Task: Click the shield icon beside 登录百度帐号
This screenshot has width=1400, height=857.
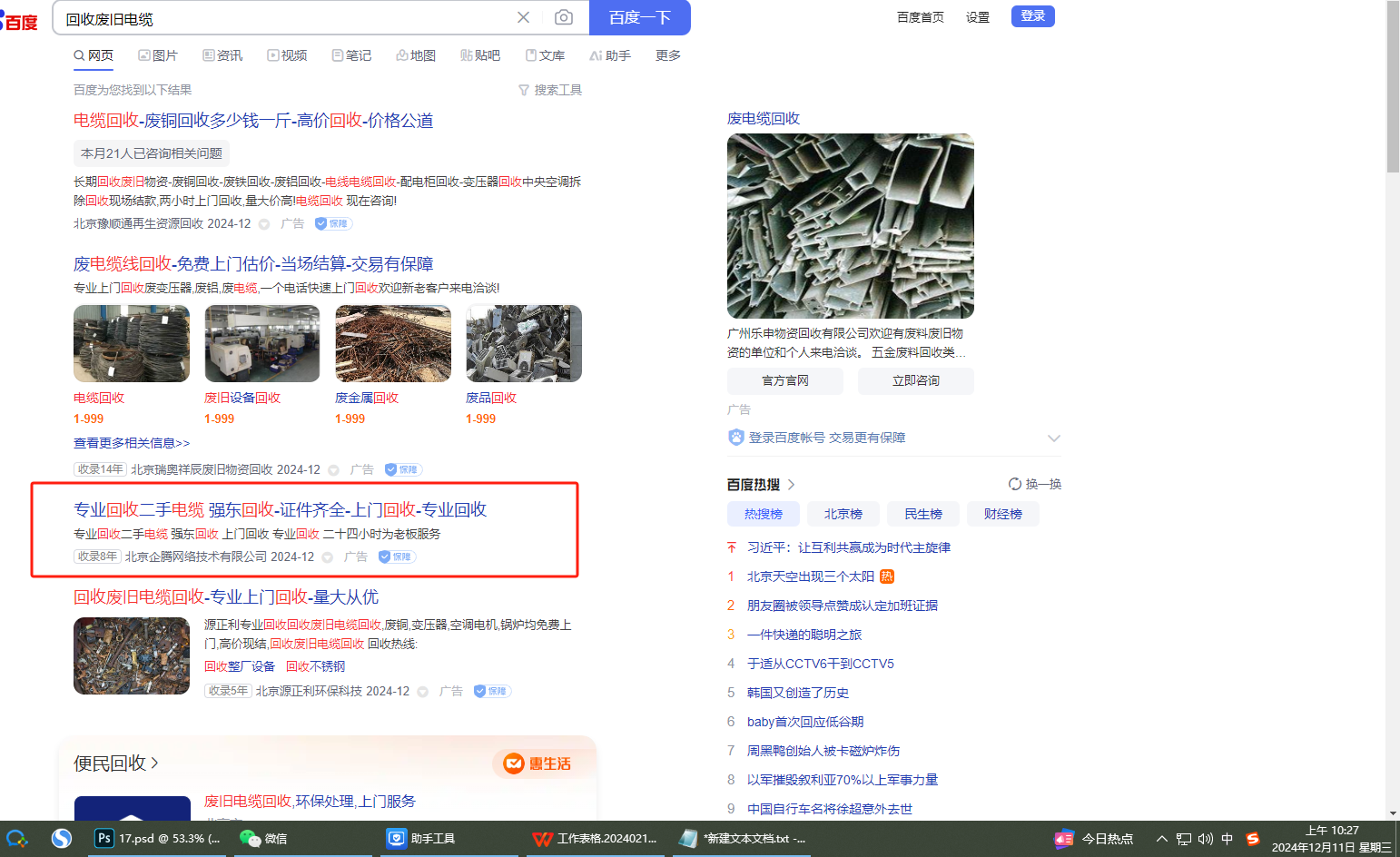Action: pos(735,438)
